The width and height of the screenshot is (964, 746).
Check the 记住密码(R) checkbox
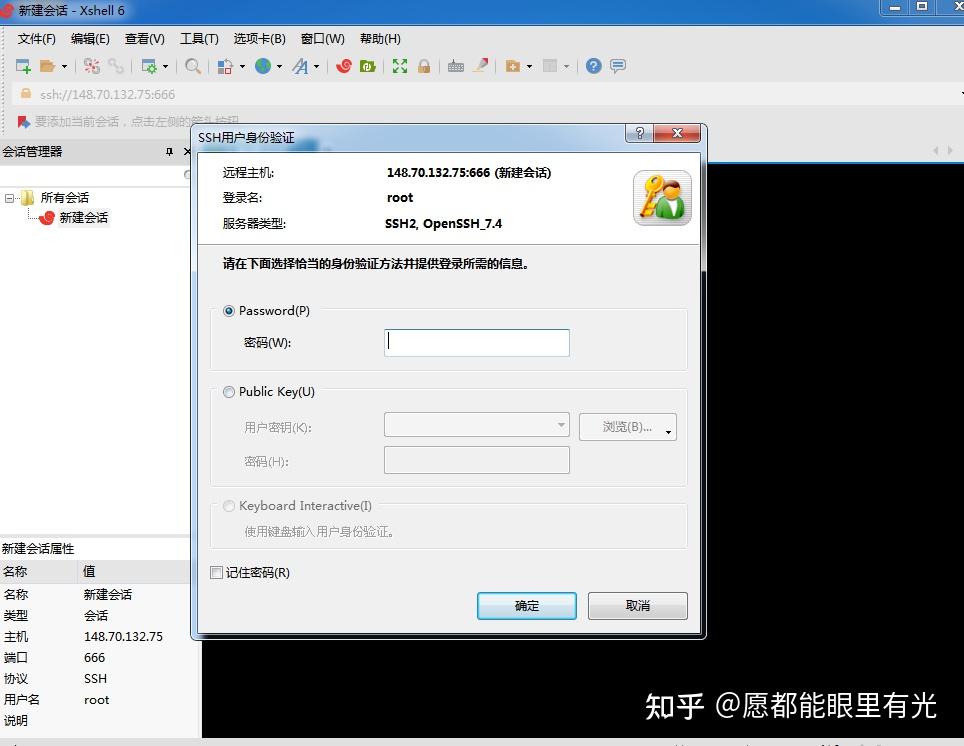click(216, 573)
